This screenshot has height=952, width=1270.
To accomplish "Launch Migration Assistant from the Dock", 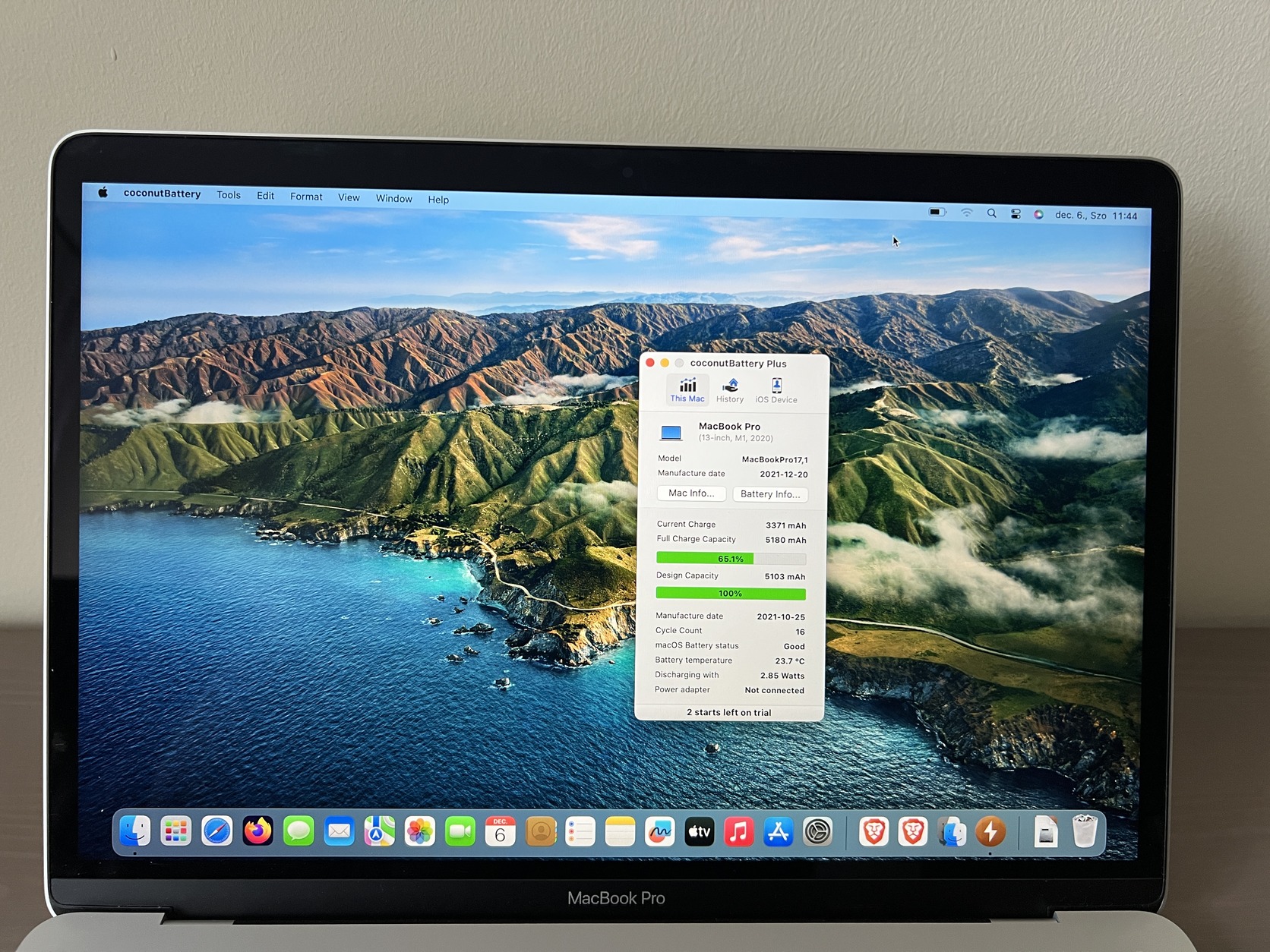I will [x=952, y=832].
